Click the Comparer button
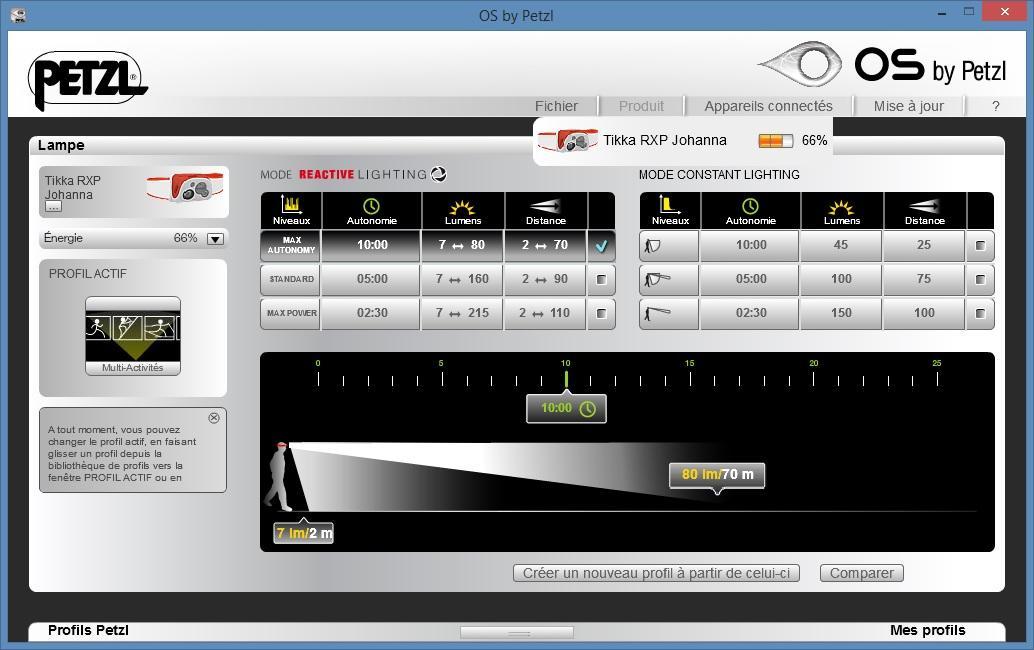The image size is (1034, 650). [862, 574]
